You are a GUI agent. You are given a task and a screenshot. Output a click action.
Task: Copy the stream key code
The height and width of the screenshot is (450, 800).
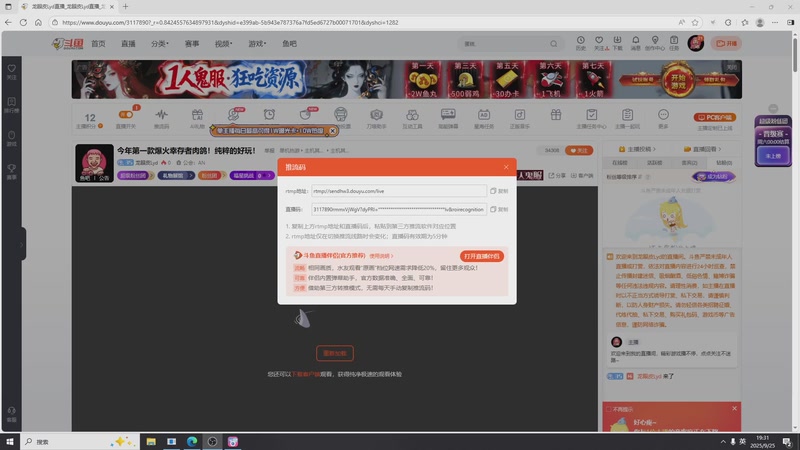point(499,209)
